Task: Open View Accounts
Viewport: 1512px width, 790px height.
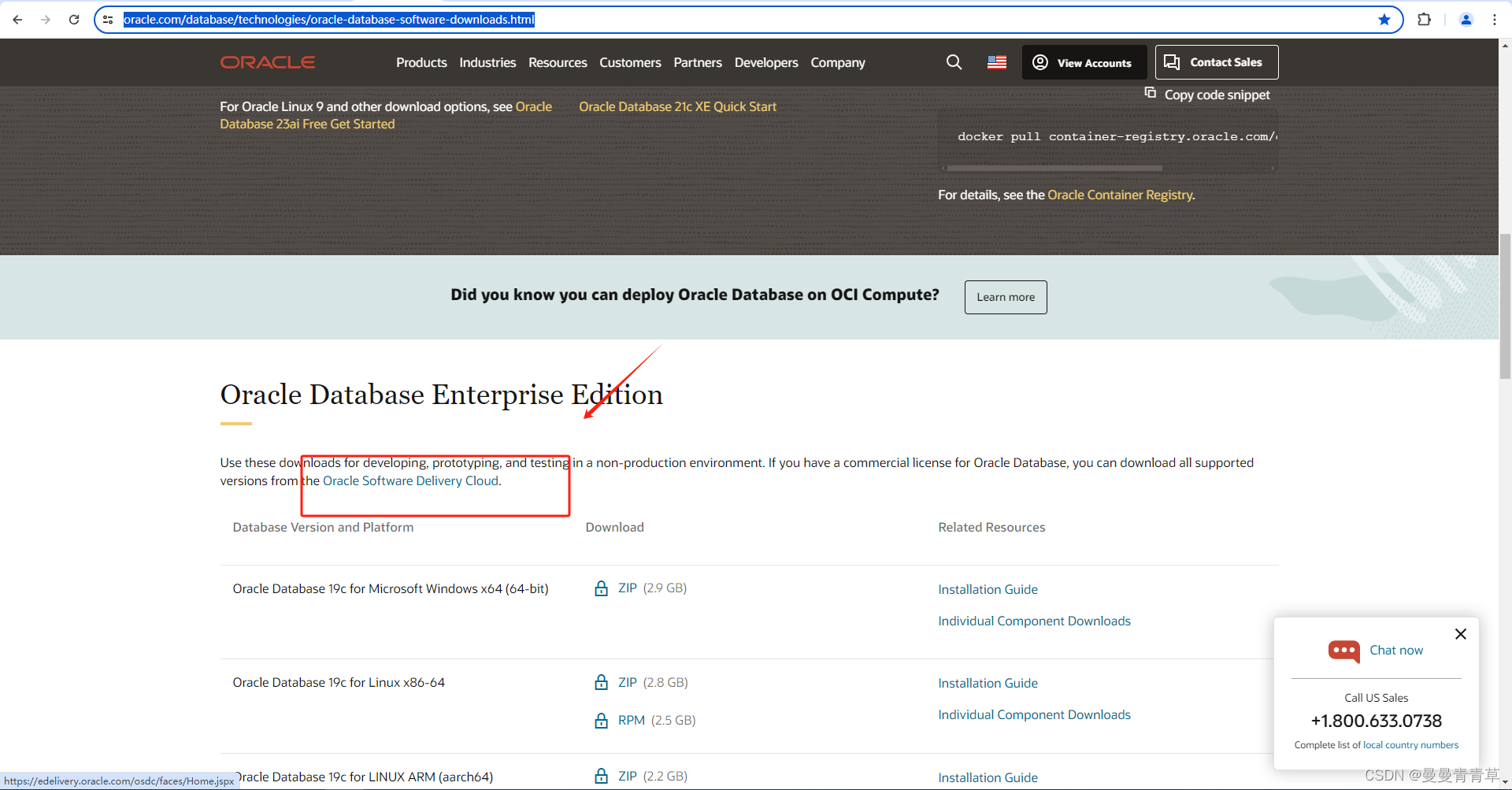Action: 1084,62
